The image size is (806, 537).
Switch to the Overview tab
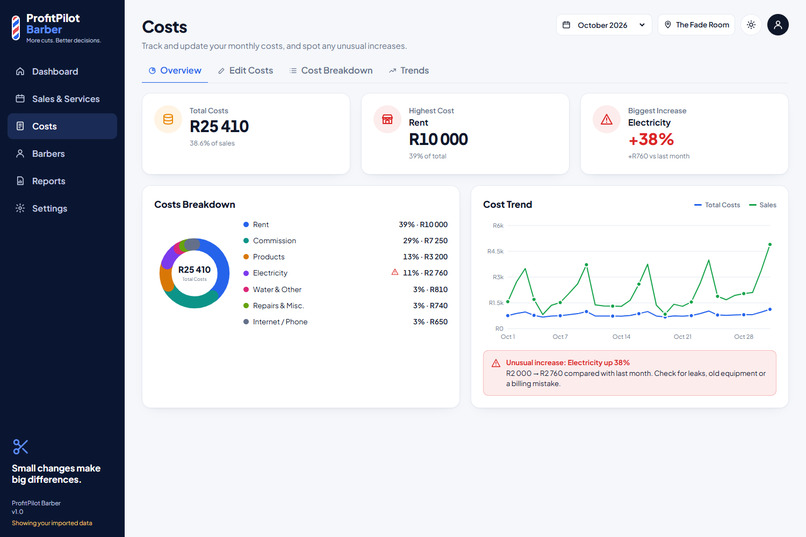click(175, 71)
